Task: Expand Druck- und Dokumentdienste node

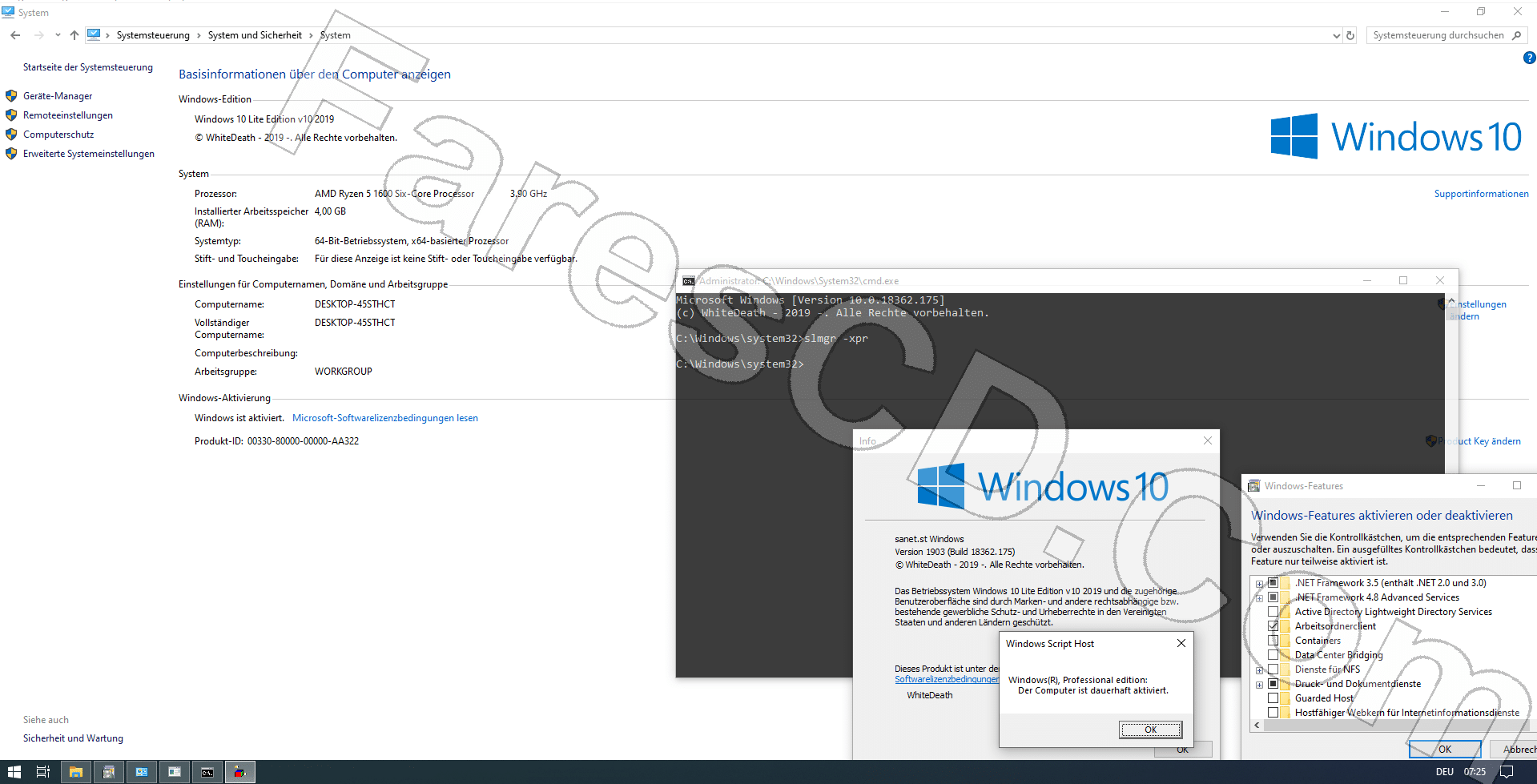Action: [x=1259, y=685]
